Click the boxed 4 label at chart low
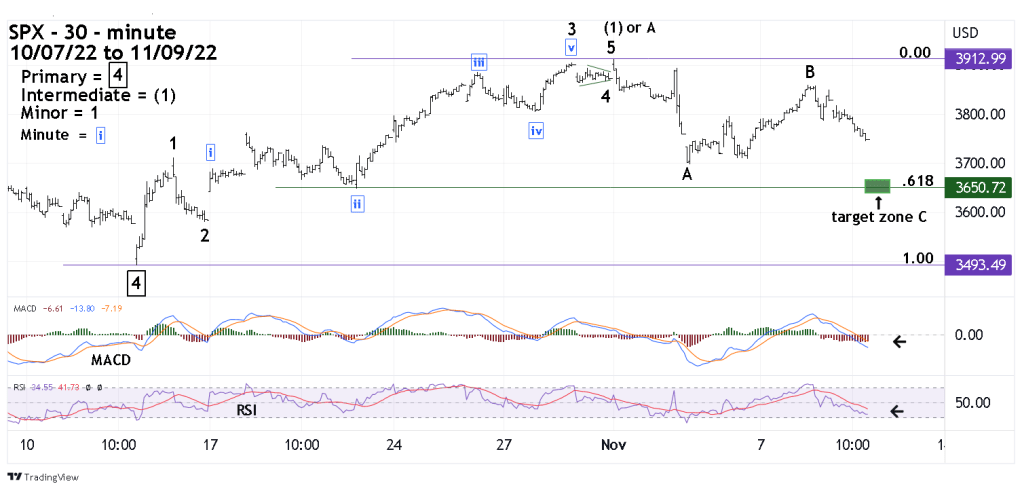The width and height of the screenshot is (1022, 490). coord(137,284)
